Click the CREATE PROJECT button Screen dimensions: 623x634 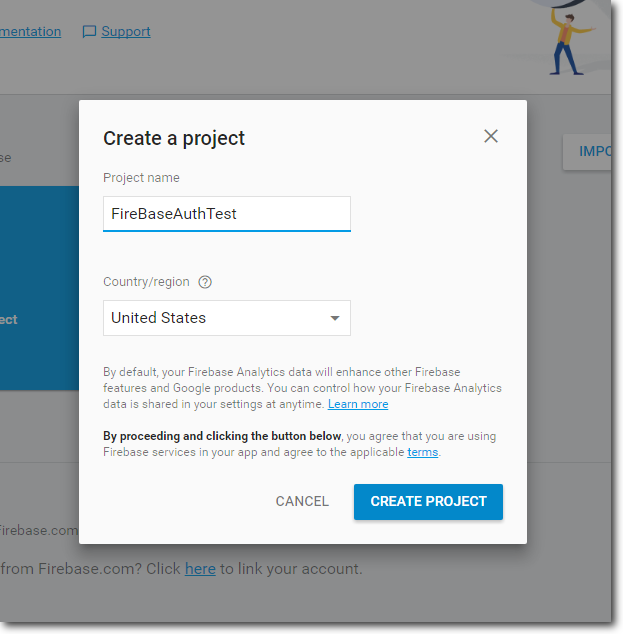(428, 502)
